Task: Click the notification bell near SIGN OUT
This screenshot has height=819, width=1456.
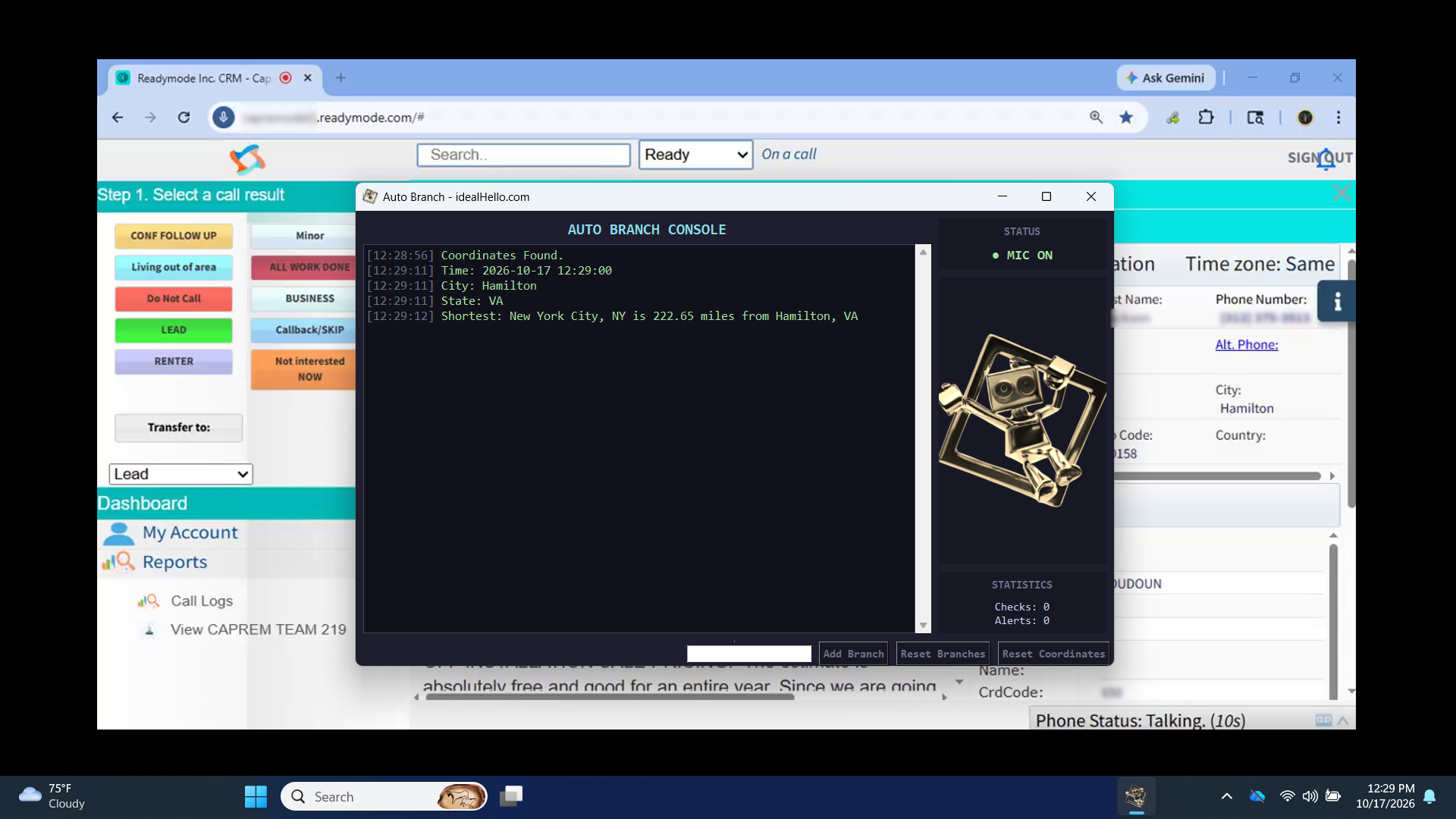Action: click(x=1326, y=159)
